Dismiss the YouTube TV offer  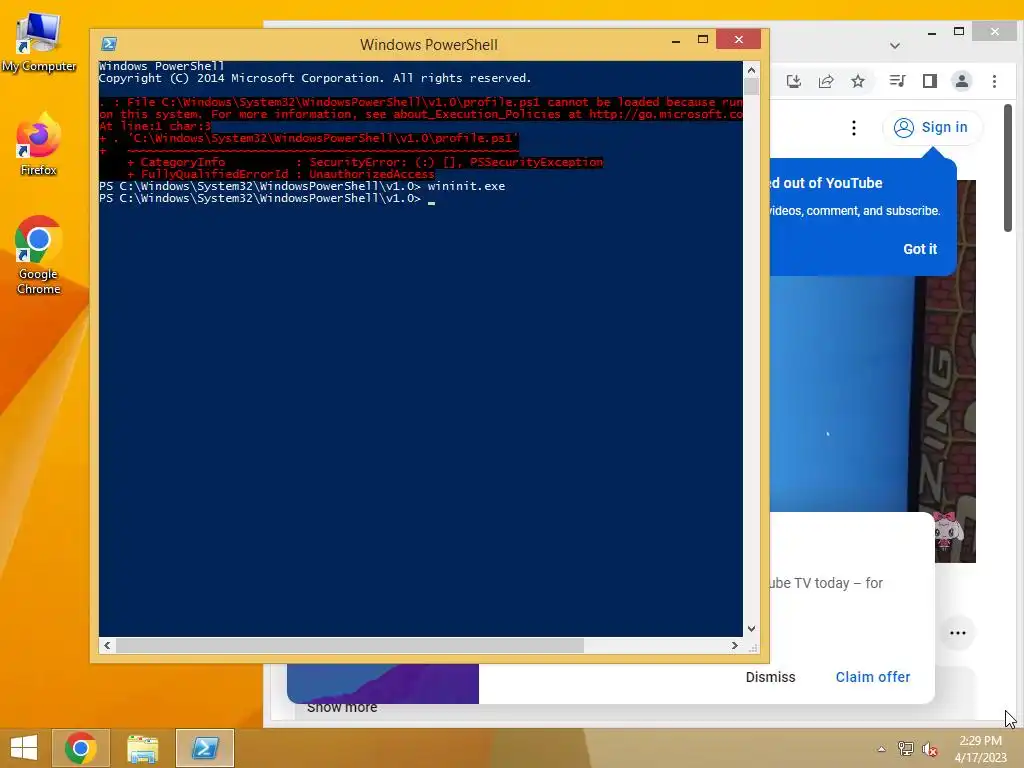tap(771, 677)
